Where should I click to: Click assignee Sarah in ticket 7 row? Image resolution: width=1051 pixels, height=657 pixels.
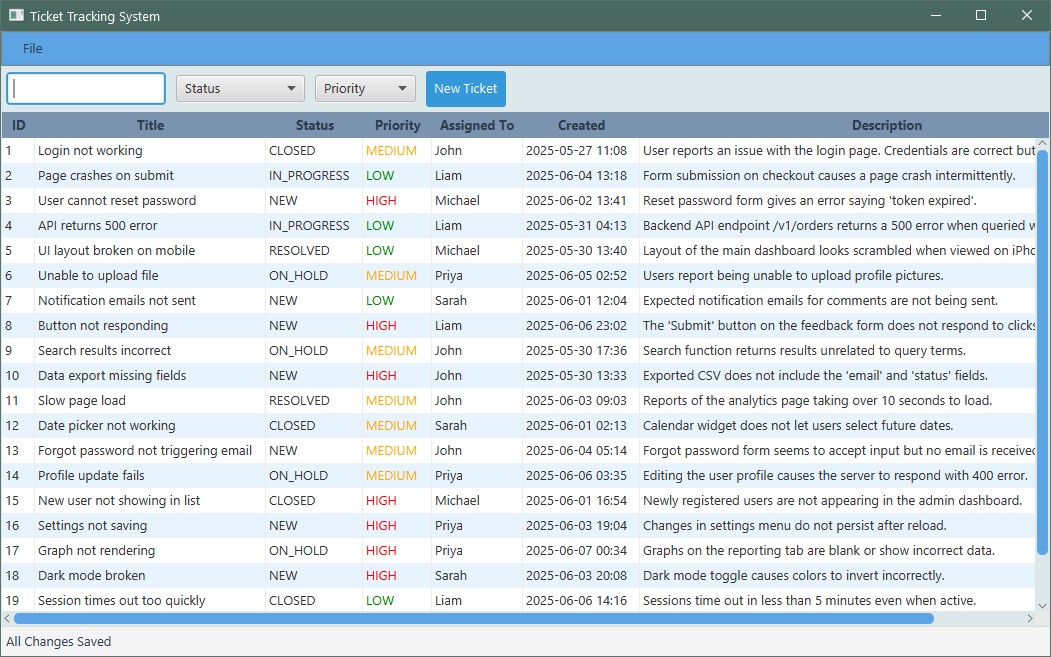(450, 301)
